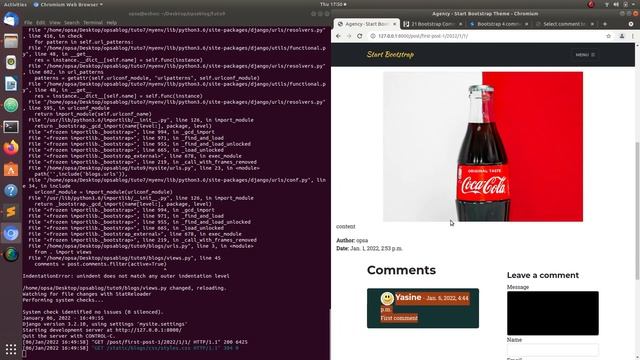The width and height of the screenshot is (640, 360).
Task: Click the Chromium extension icon beside new tab
Action: click(x=631, y=24)
